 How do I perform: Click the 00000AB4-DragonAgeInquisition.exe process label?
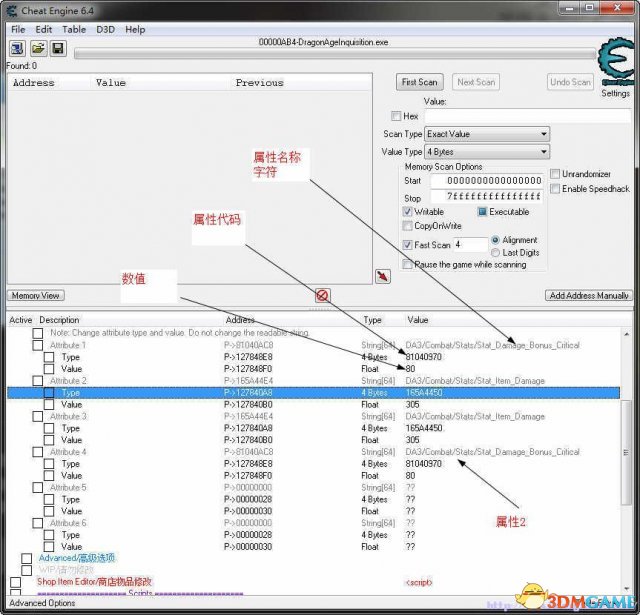pyautogui.click(x=323, y=42)
